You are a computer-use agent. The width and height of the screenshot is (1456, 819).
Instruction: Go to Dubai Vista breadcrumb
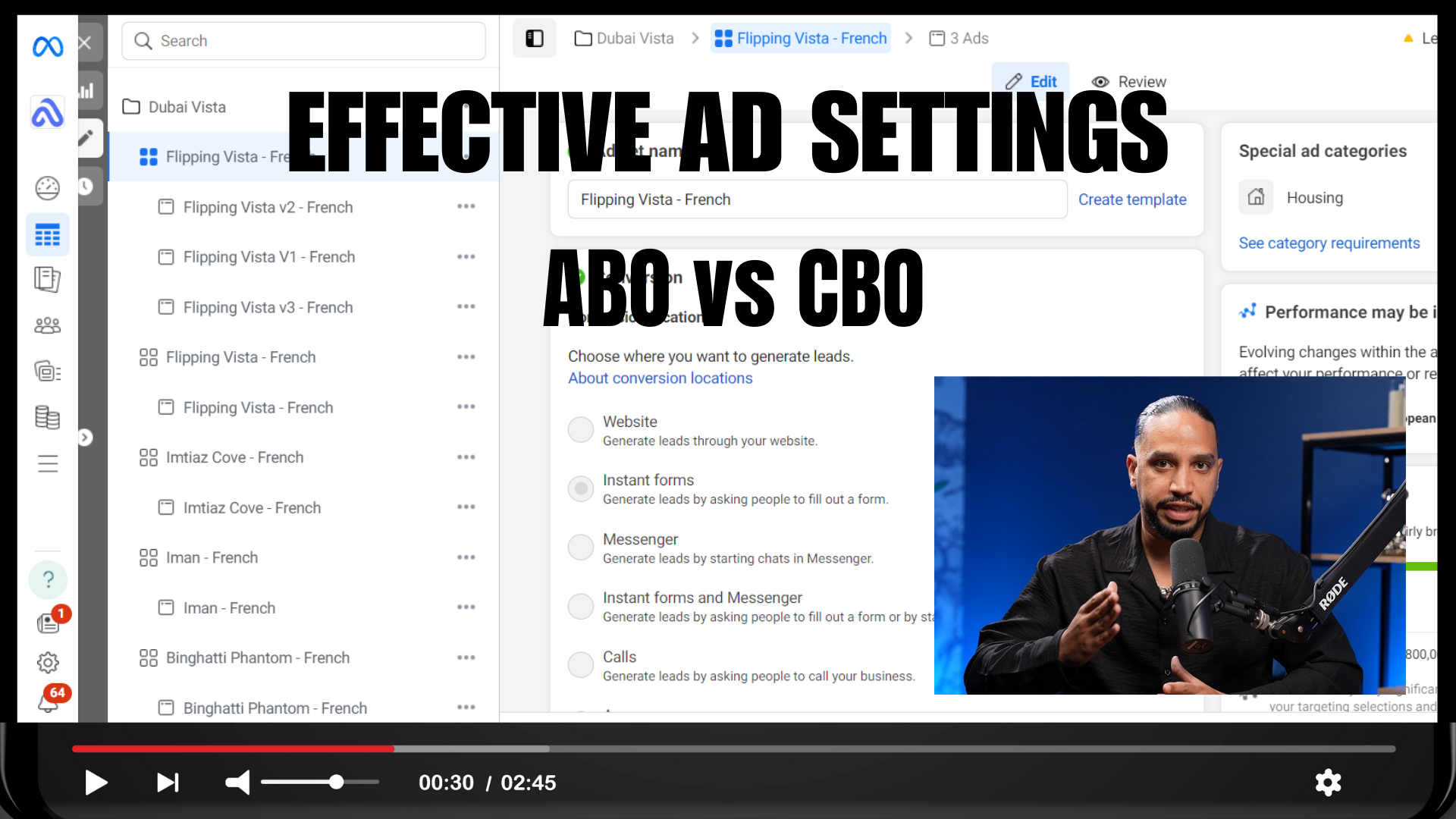(624, 38)
